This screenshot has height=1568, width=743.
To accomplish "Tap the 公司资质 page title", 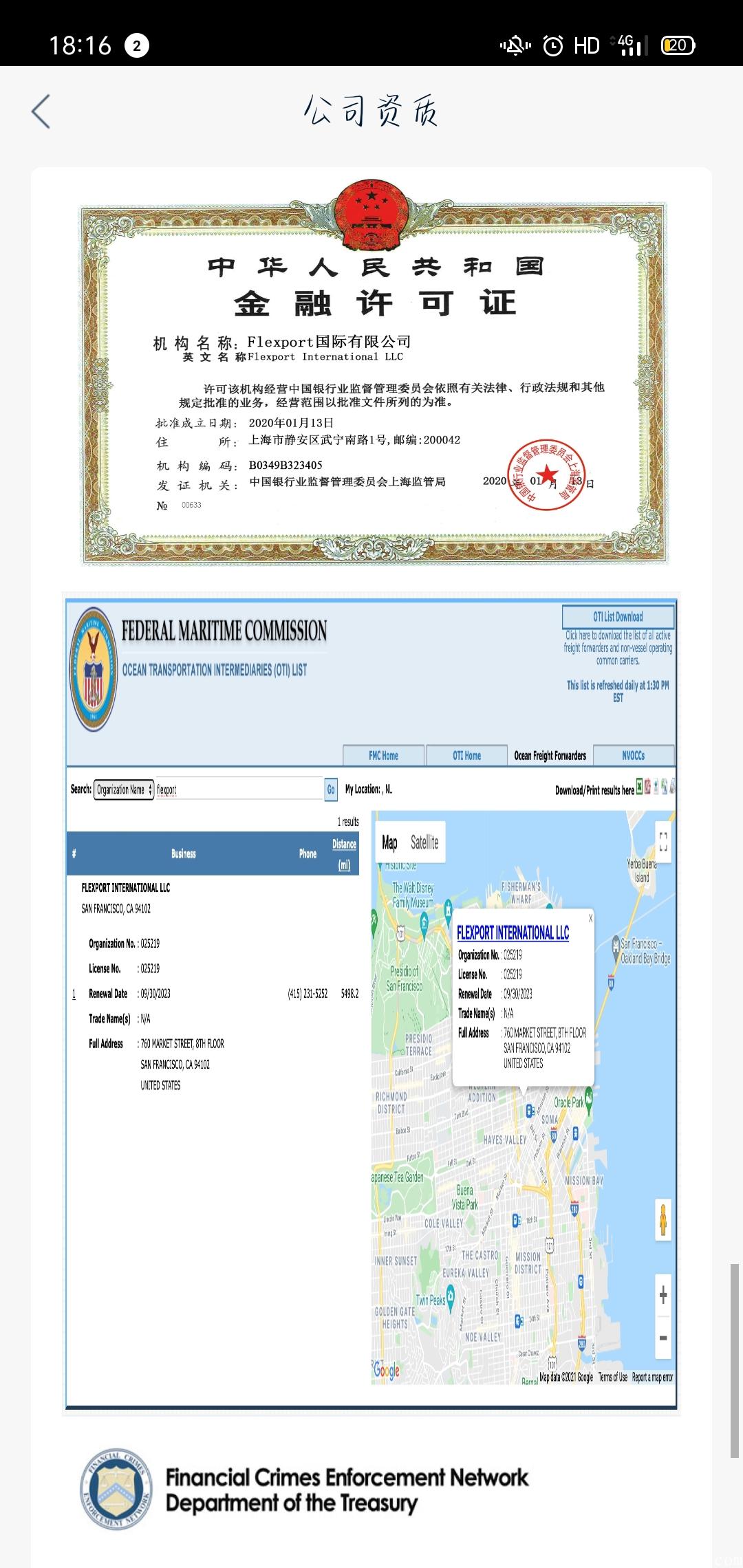I will tap(371, 111).
